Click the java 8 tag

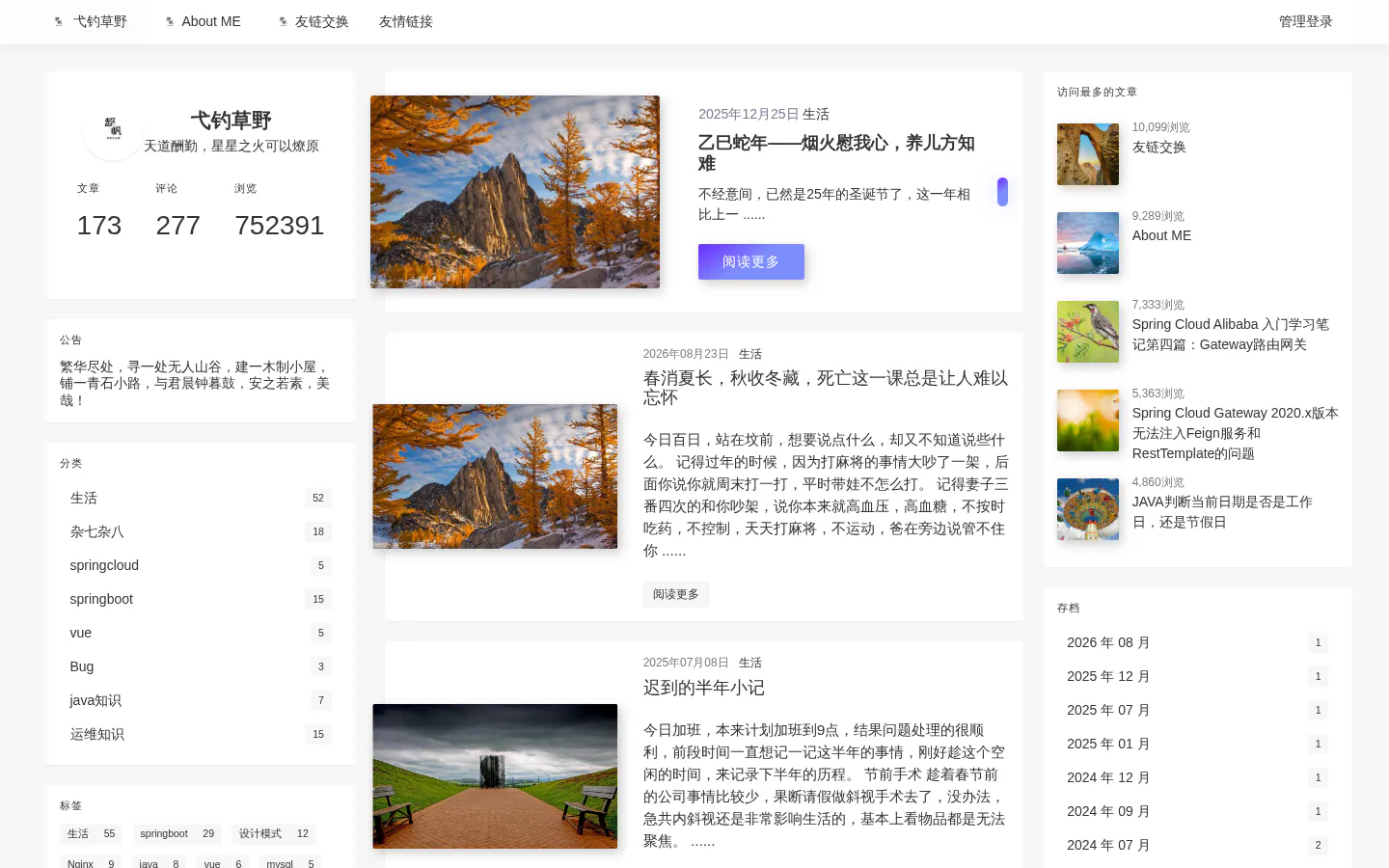point(159,863)
